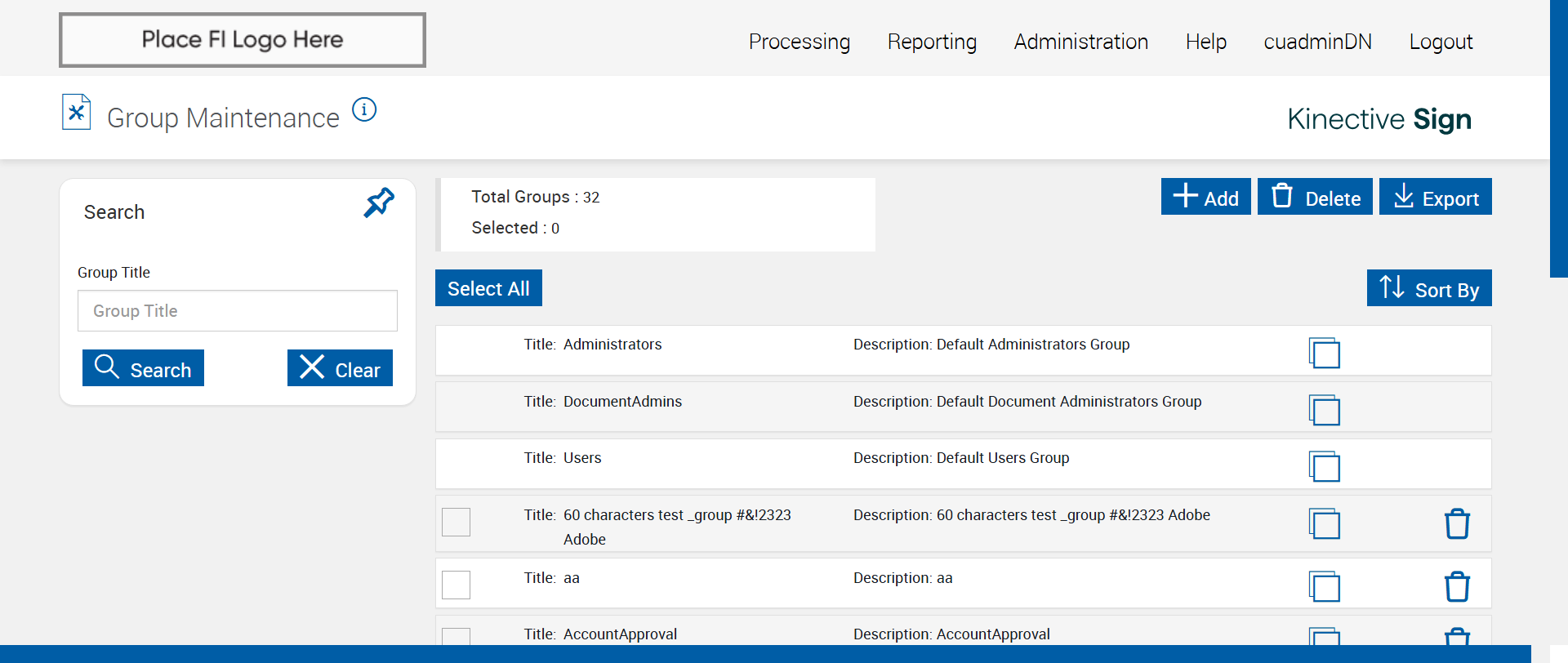Screen dimensions: 1568x663
Task: Unpin the Search panel with pin icon
Action: pyautogui.click(x=379, y=202)
